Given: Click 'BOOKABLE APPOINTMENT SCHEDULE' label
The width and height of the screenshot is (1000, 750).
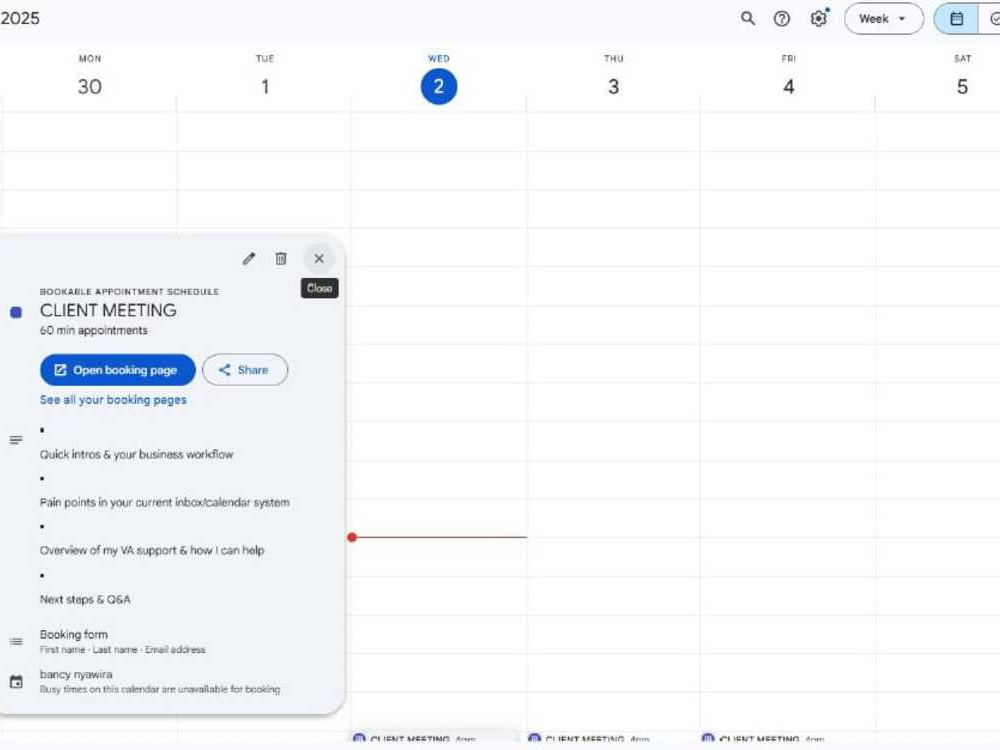Looking at the screenshot, I should pos(129,291).
